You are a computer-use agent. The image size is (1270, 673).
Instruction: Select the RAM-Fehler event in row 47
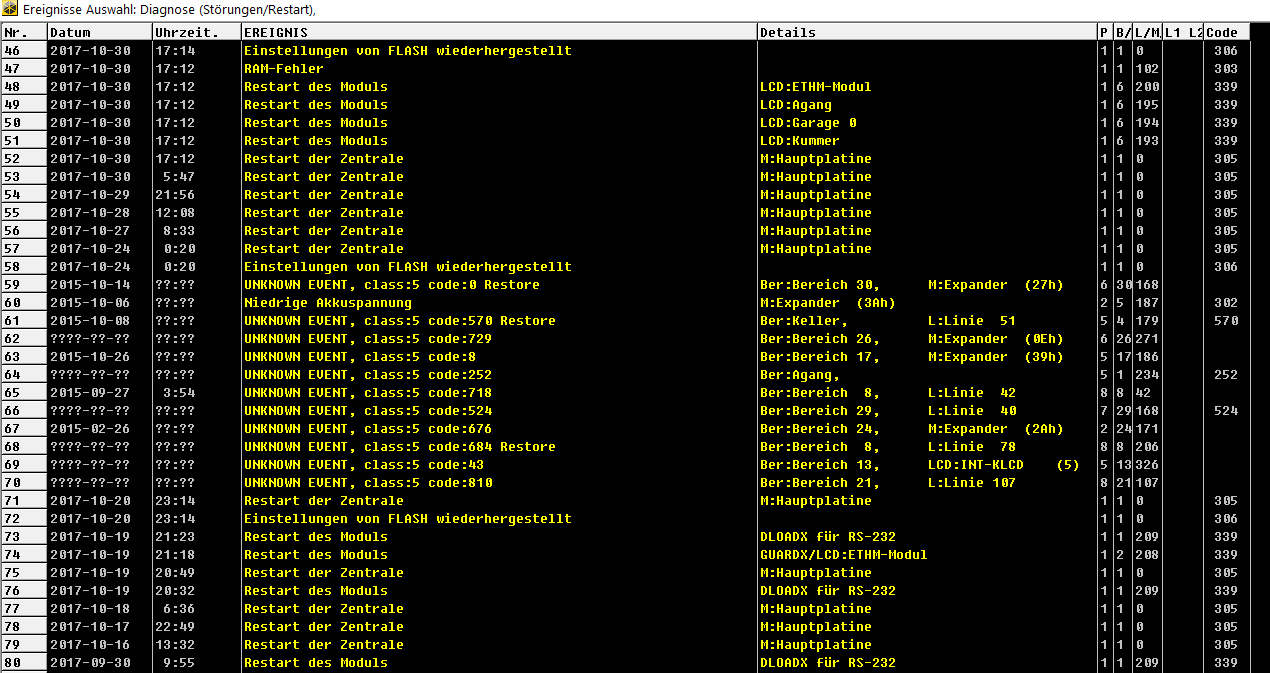[x=284, y=69]
